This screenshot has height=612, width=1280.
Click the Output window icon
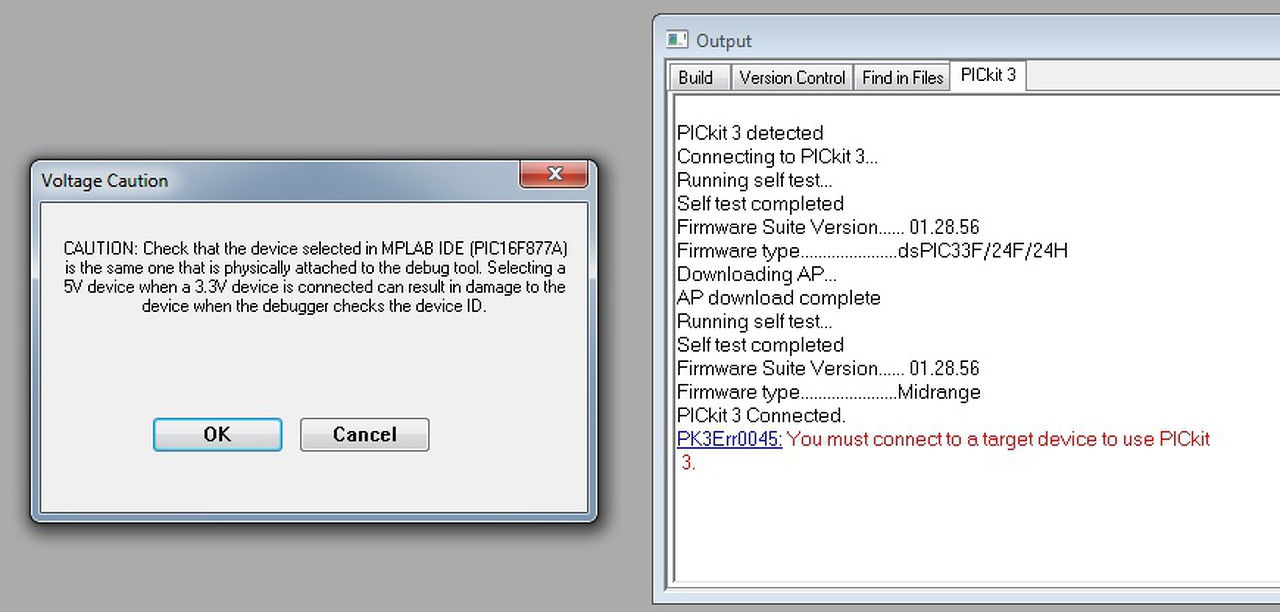(677, 40)
